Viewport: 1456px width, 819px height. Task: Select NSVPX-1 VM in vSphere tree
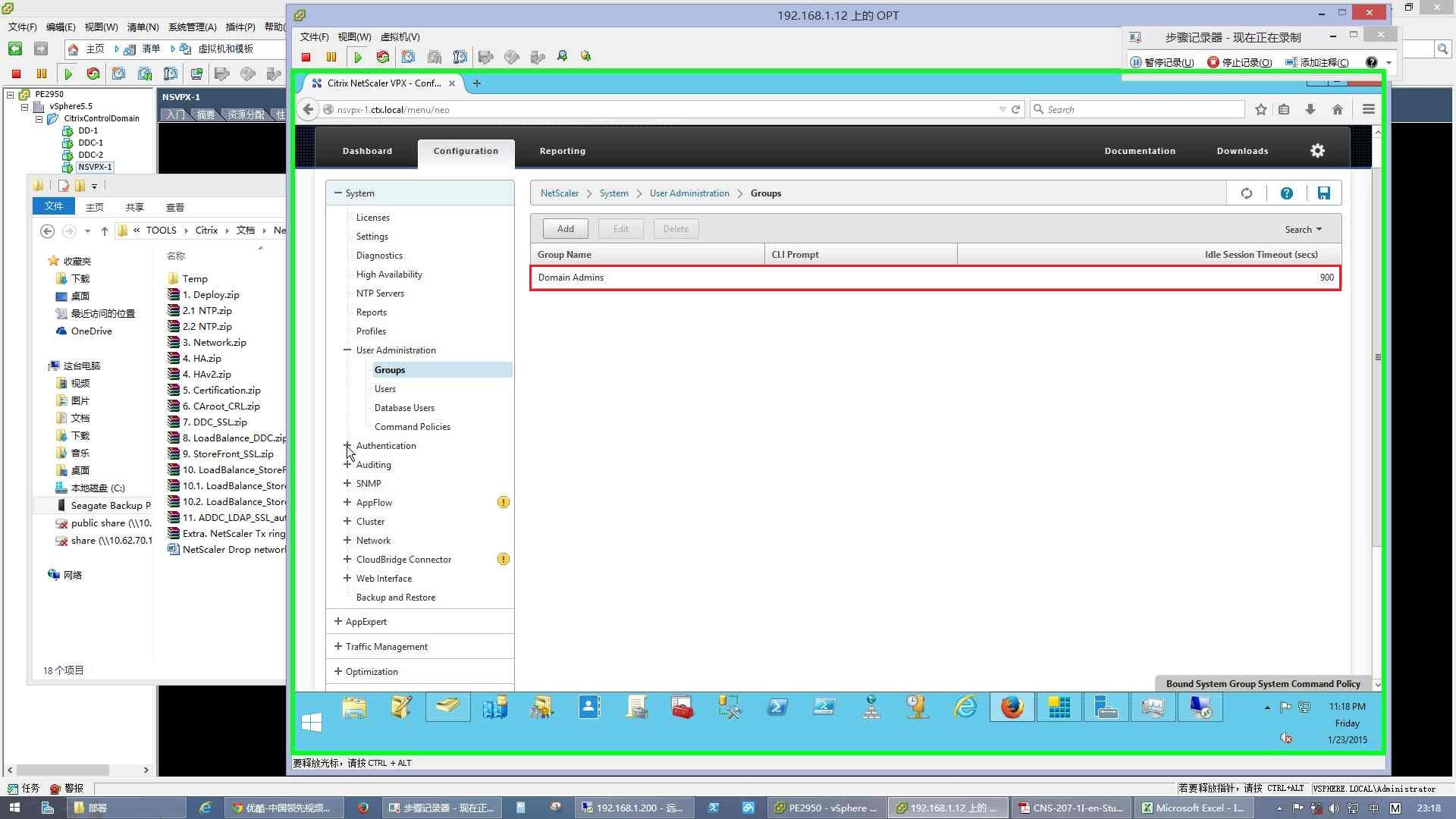tap(95, 168)
